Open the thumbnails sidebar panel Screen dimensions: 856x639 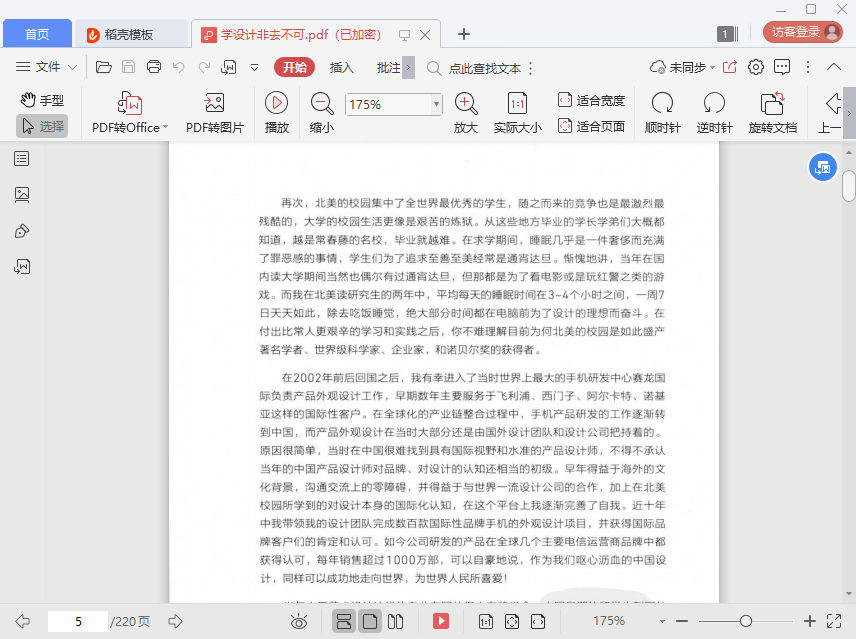[22, 195]
